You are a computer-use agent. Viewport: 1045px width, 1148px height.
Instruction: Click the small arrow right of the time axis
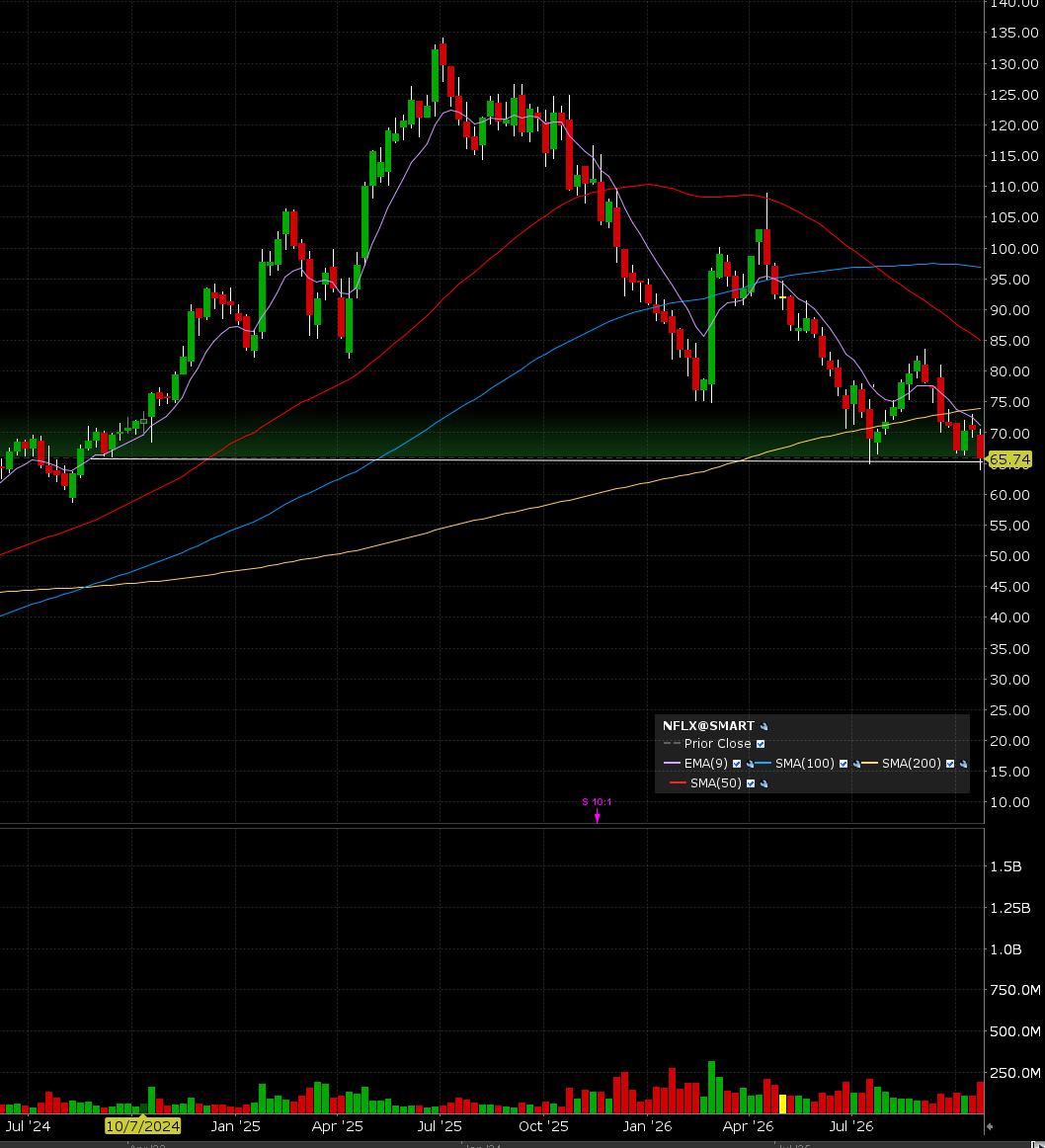[990, 1127]
